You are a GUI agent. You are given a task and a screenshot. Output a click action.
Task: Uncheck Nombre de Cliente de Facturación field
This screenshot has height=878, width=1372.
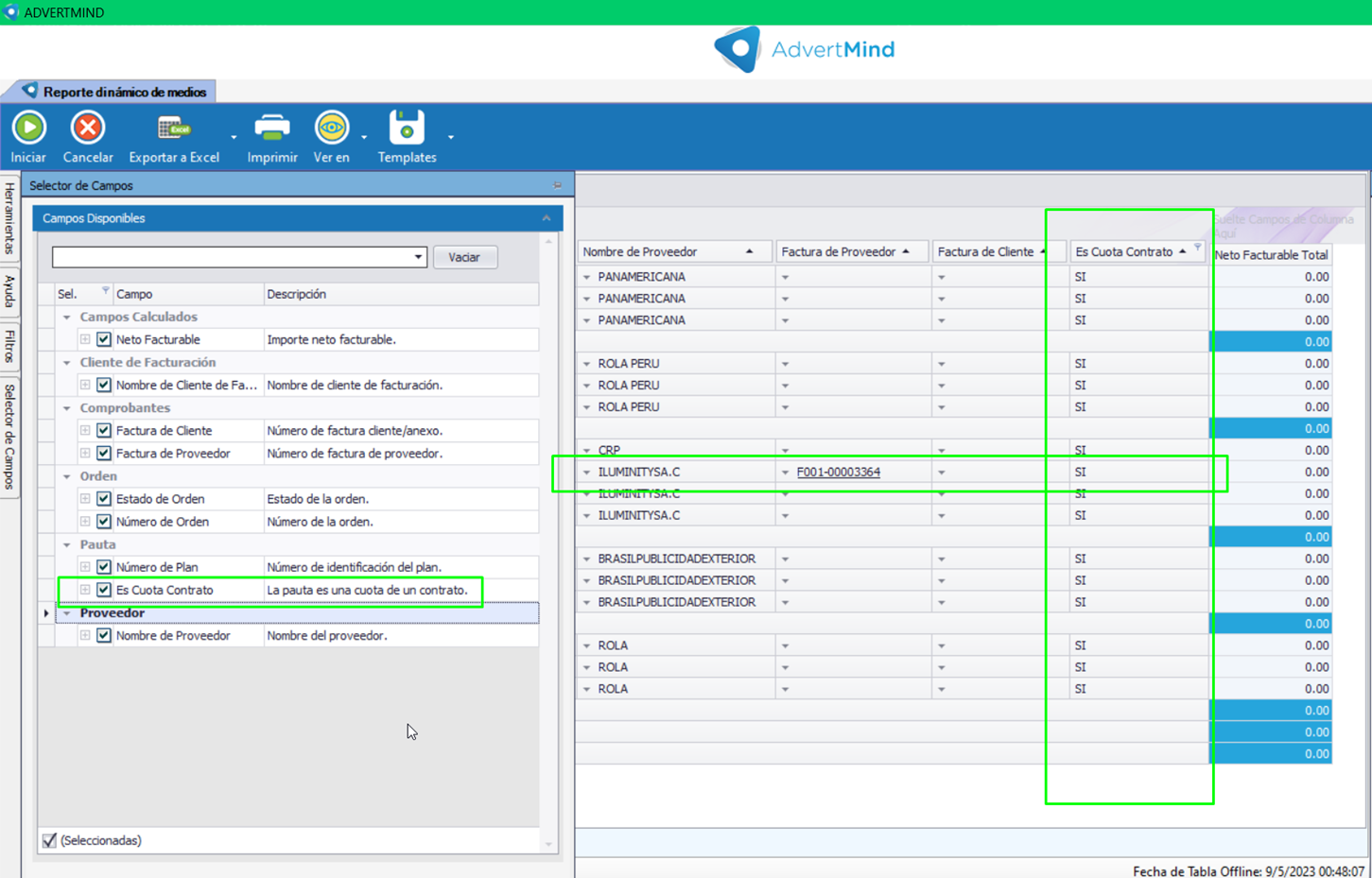(x=104, y=385)
